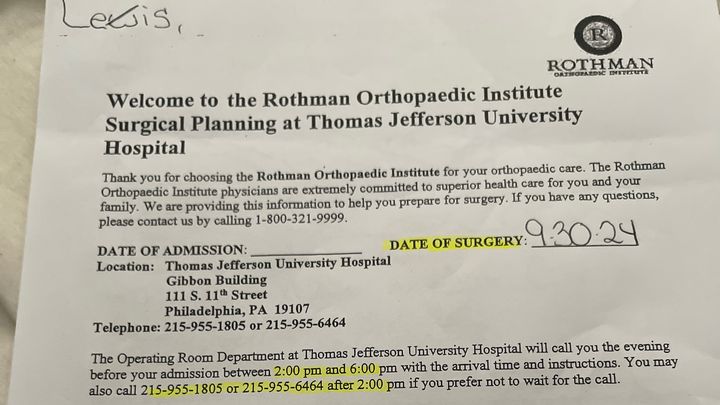Click the phone number 1-800-321-9999
Viewport: 720px width, 405px height.
coord(300,219)
